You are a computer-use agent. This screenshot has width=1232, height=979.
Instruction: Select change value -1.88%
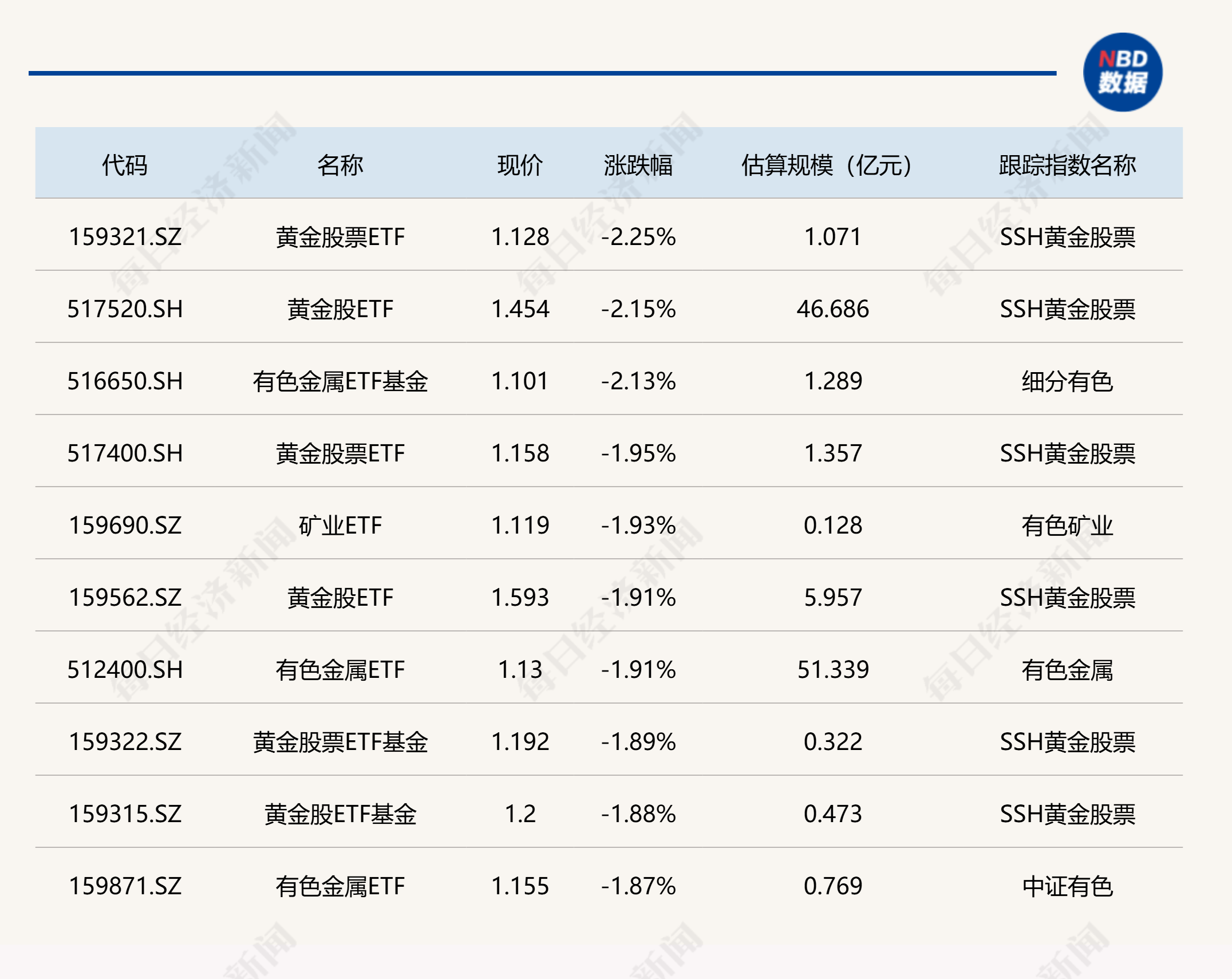click(638, 814)
